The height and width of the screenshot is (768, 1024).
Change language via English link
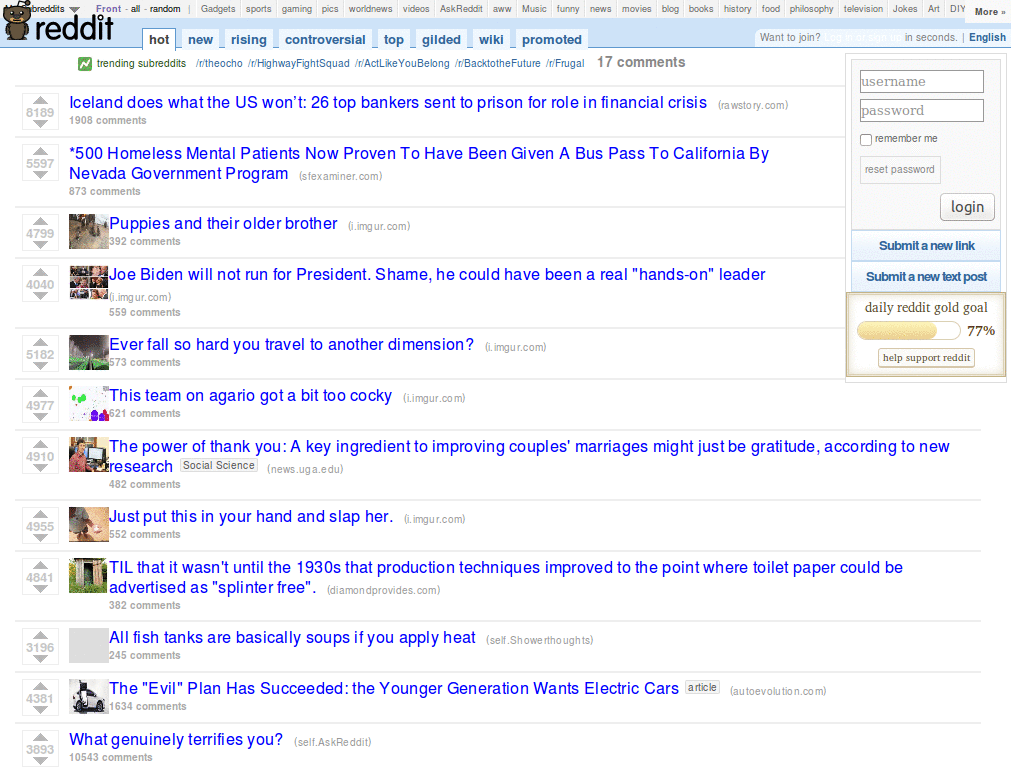[987, 37]
